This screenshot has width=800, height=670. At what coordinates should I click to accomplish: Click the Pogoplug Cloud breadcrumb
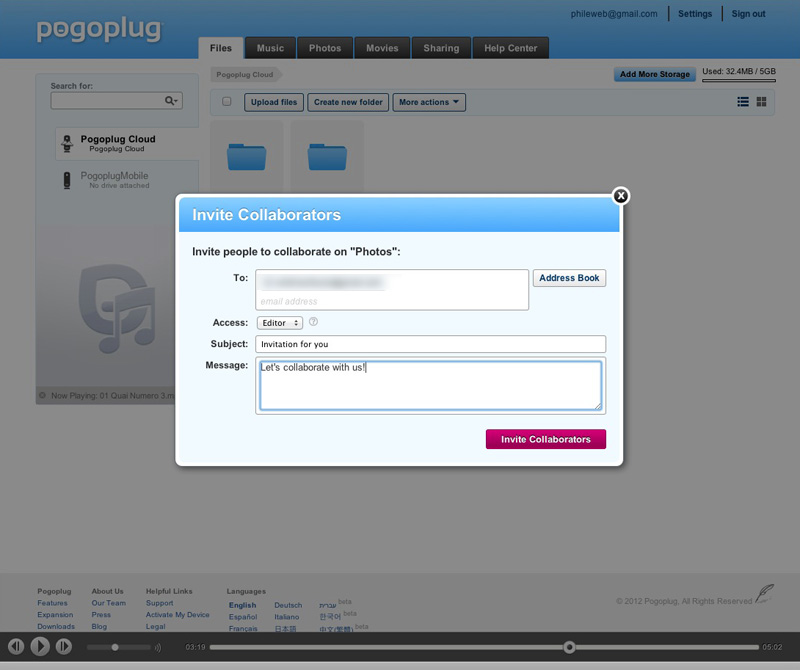click(245, 75)
